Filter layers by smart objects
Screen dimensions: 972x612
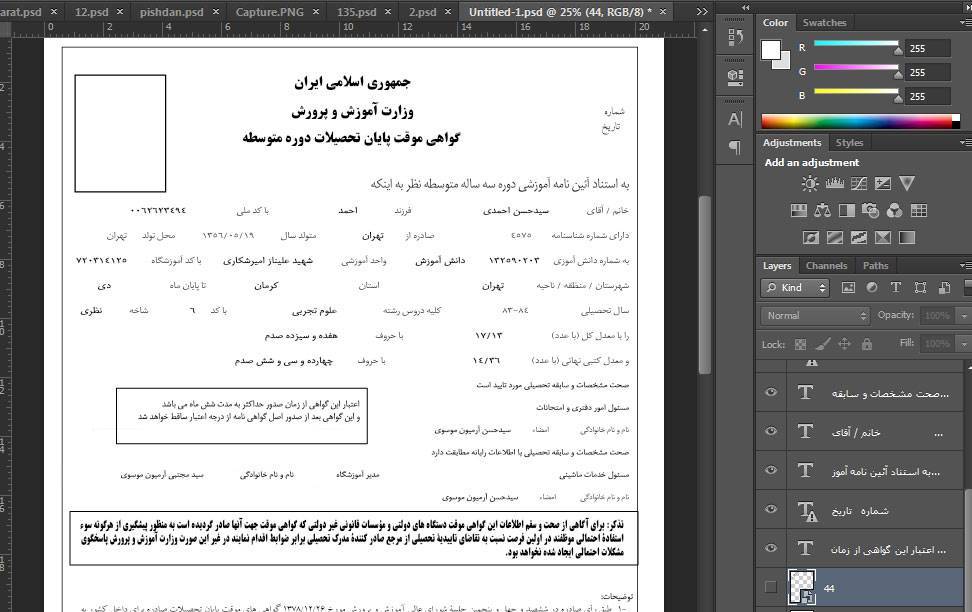tap(944, 288)
